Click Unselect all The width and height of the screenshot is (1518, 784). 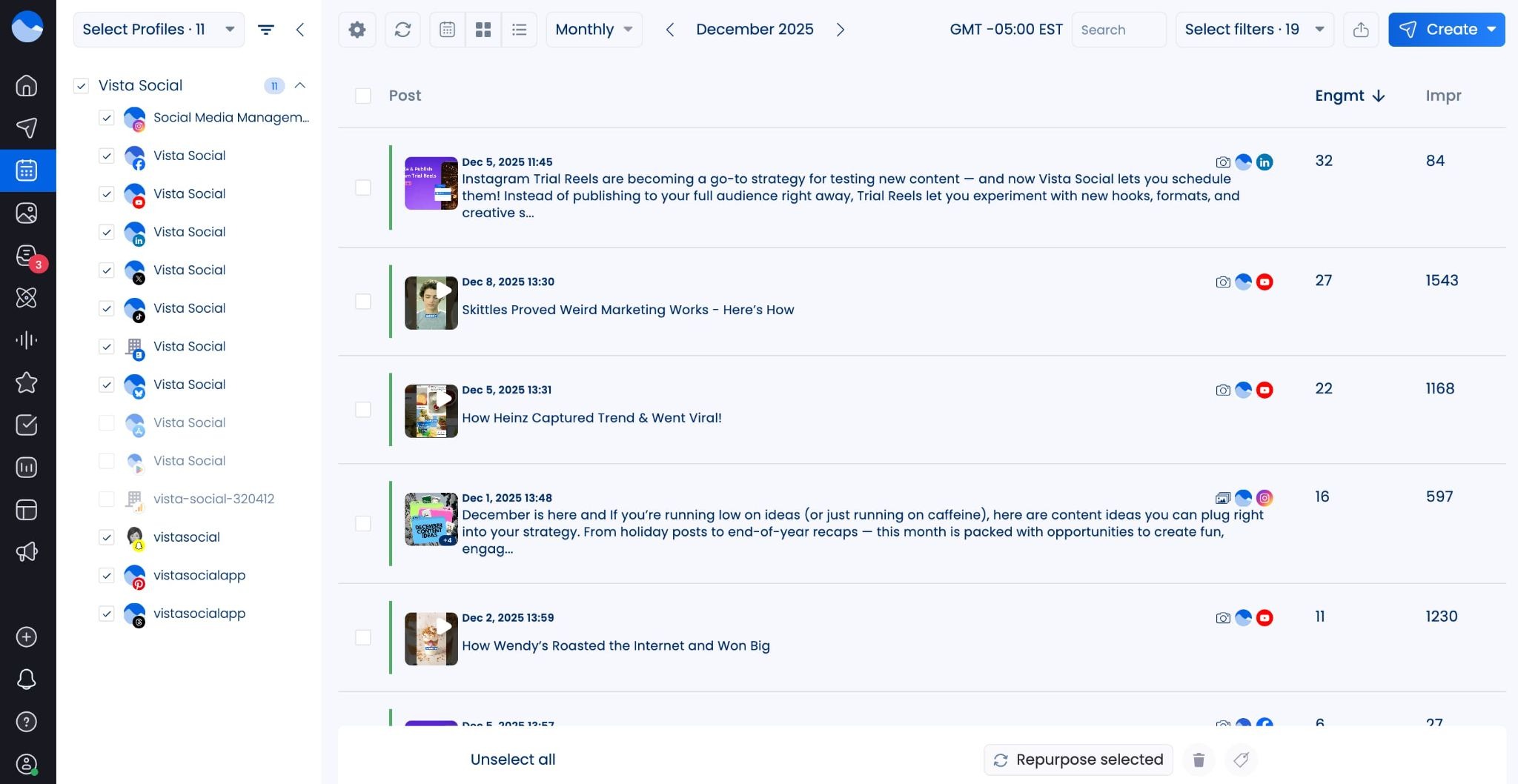513,760
